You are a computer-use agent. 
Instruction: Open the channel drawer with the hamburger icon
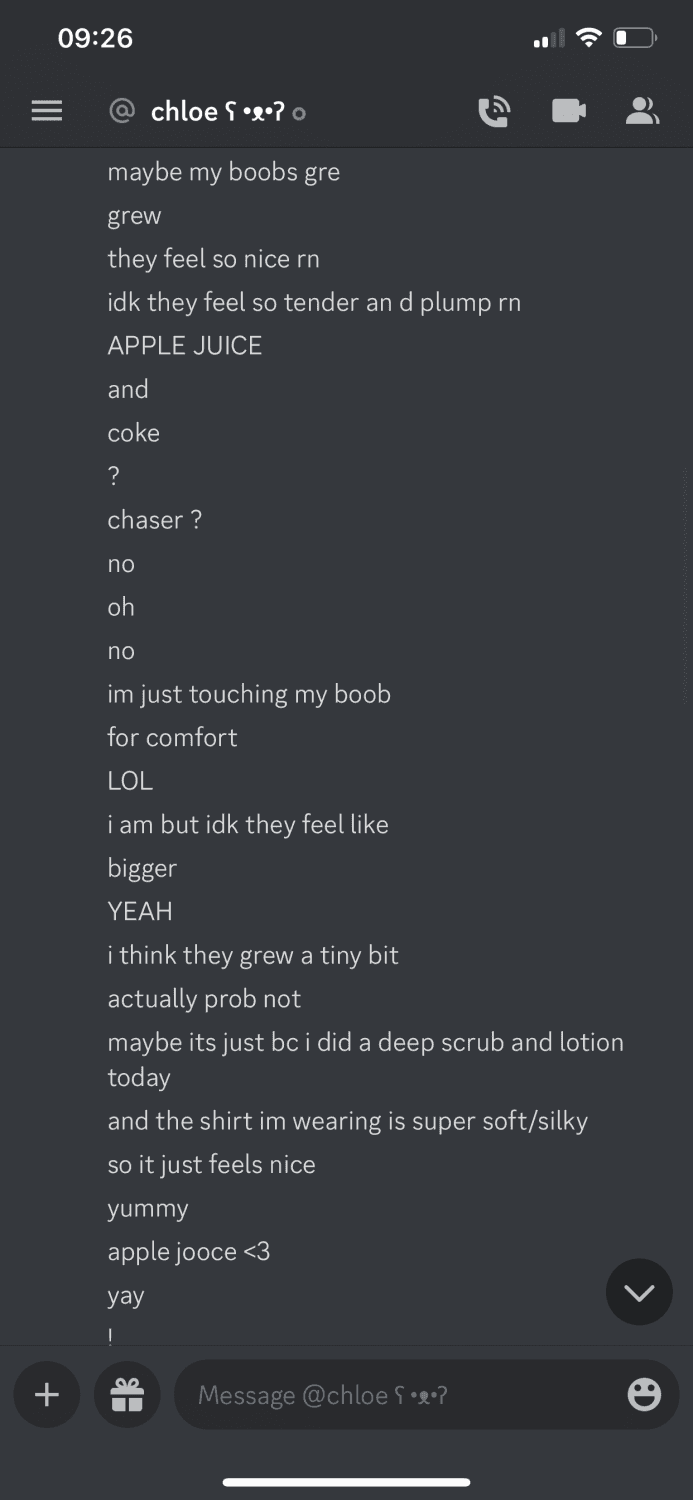(x=46, y=111)
